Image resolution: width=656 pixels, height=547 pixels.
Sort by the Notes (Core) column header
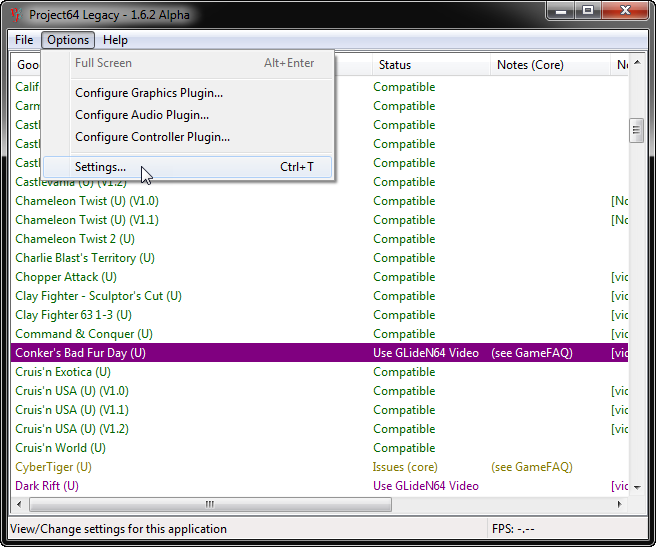click(550, 65)
